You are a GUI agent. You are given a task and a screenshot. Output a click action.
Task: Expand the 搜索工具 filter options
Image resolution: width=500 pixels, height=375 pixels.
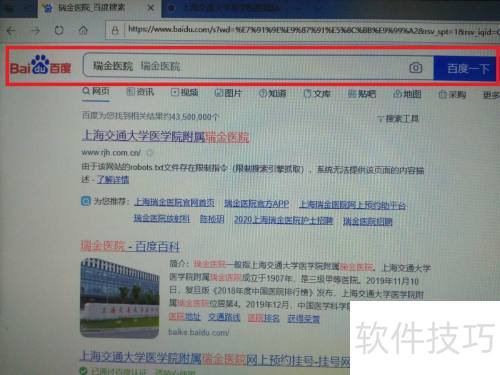[398, 118]
